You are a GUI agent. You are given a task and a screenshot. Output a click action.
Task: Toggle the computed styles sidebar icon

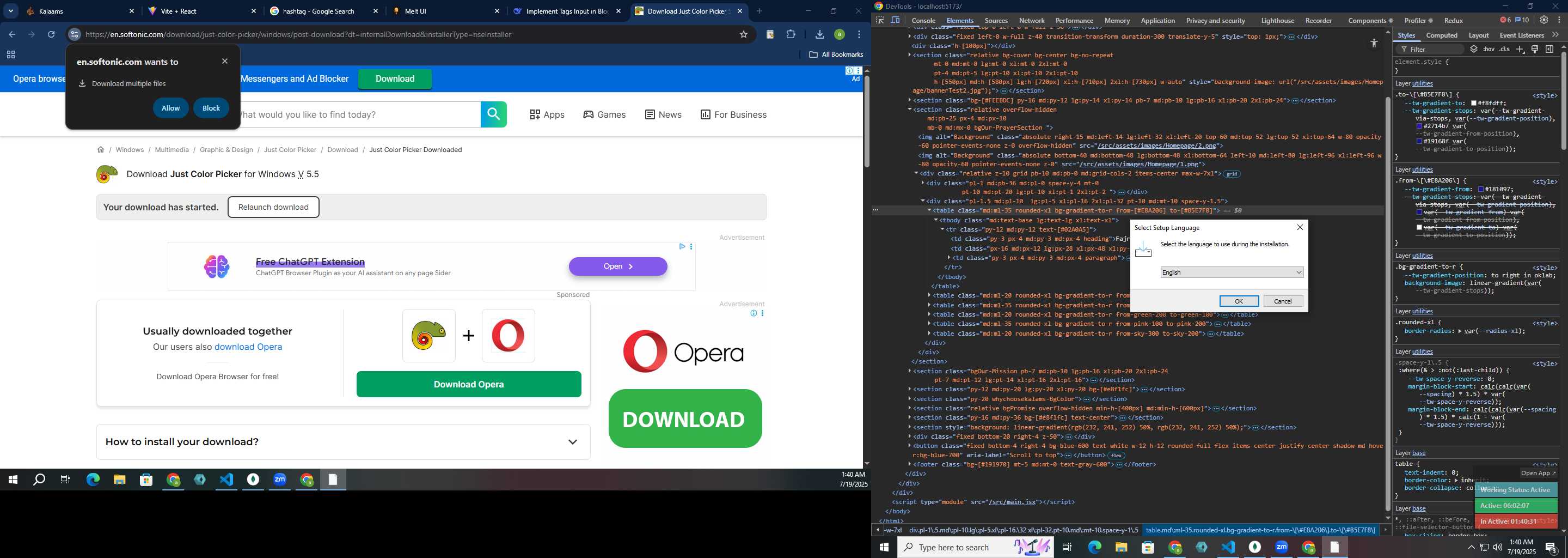(1549, 50)
